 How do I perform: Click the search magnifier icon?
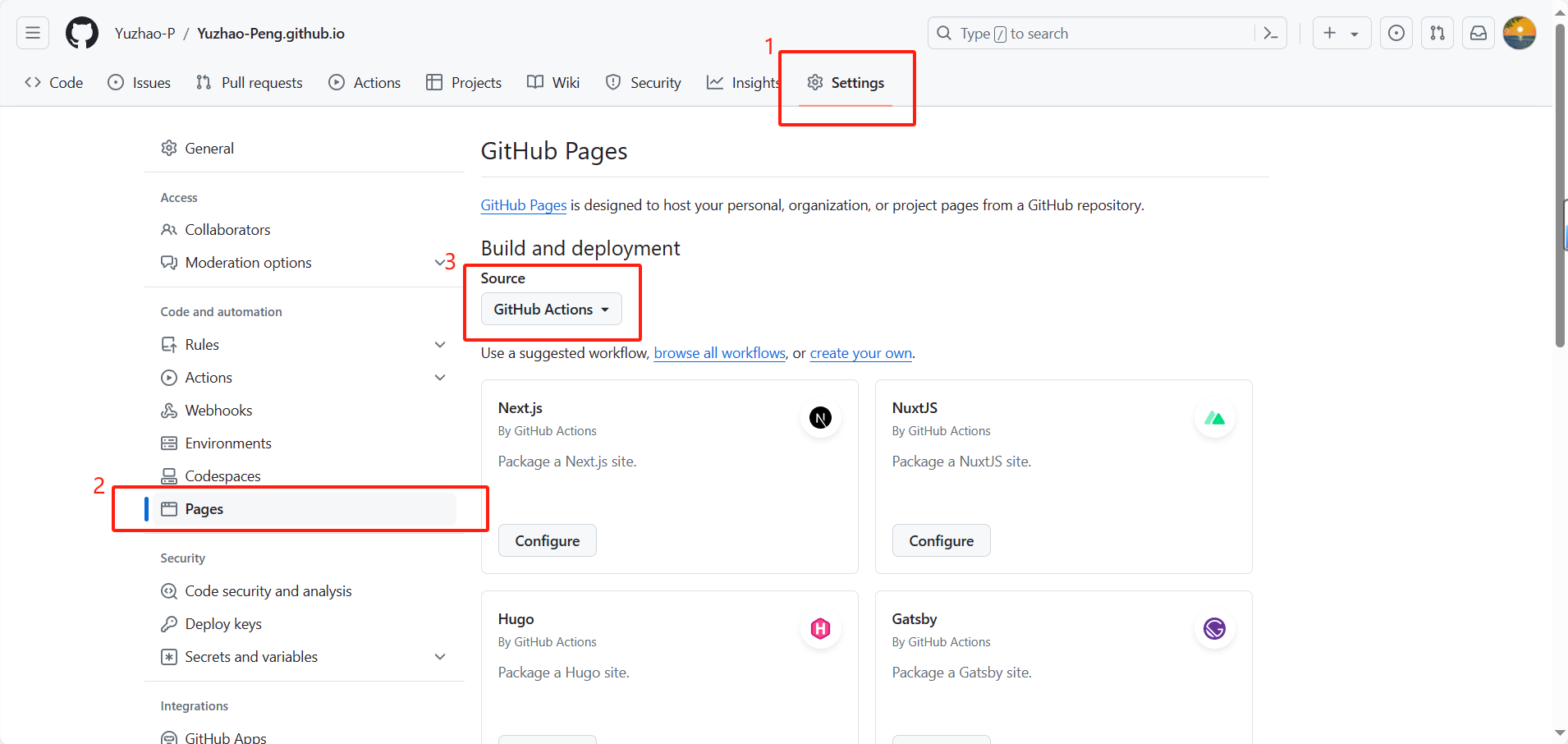[944, 33]
